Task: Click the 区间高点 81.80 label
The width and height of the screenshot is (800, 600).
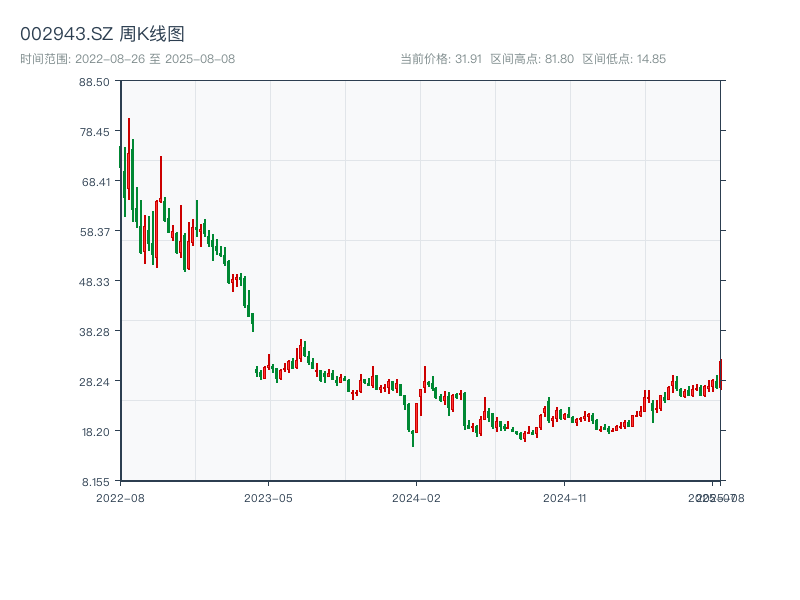Action: coord(532,59)
